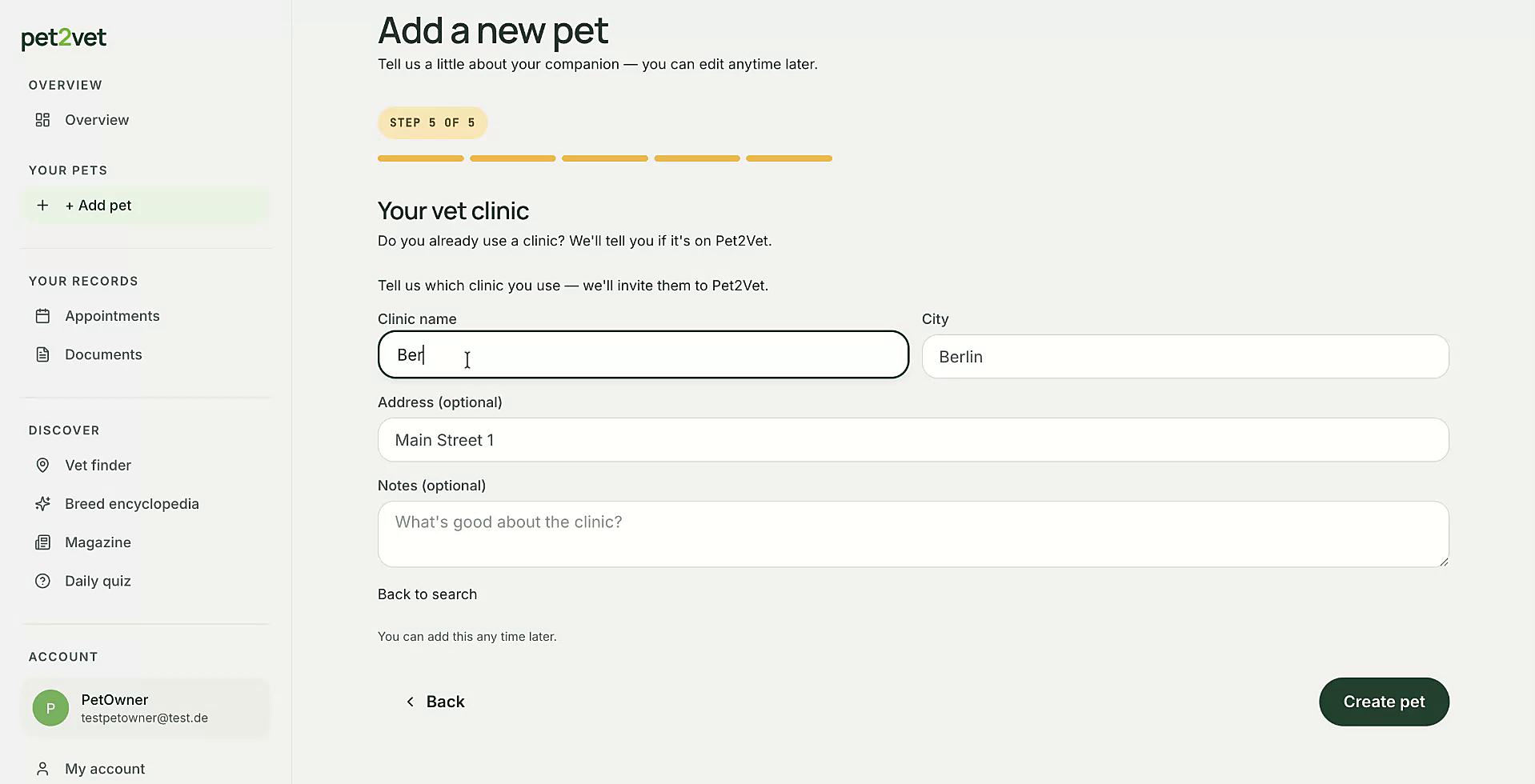1535x784 pixels.
Task: Click the pet2vet logo
Action: coord(64,38)
